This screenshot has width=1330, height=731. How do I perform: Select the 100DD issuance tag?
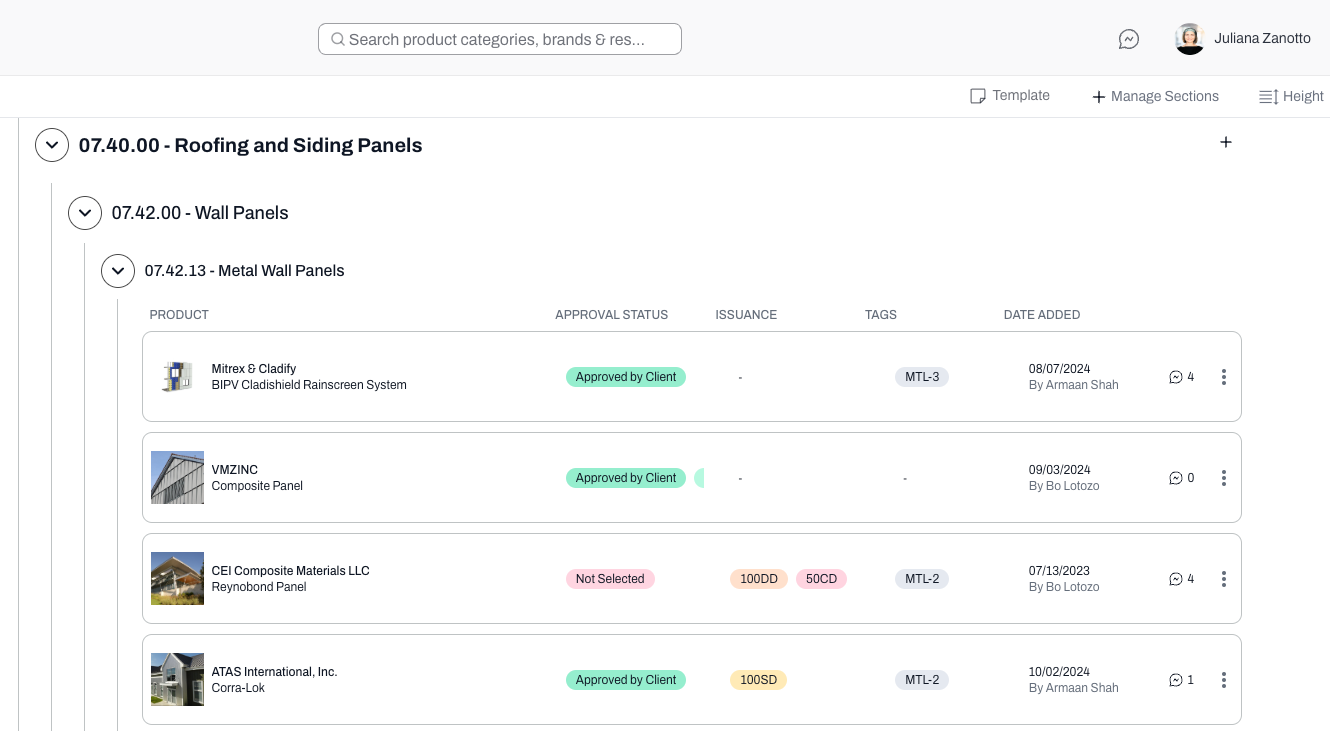point(759,579)
